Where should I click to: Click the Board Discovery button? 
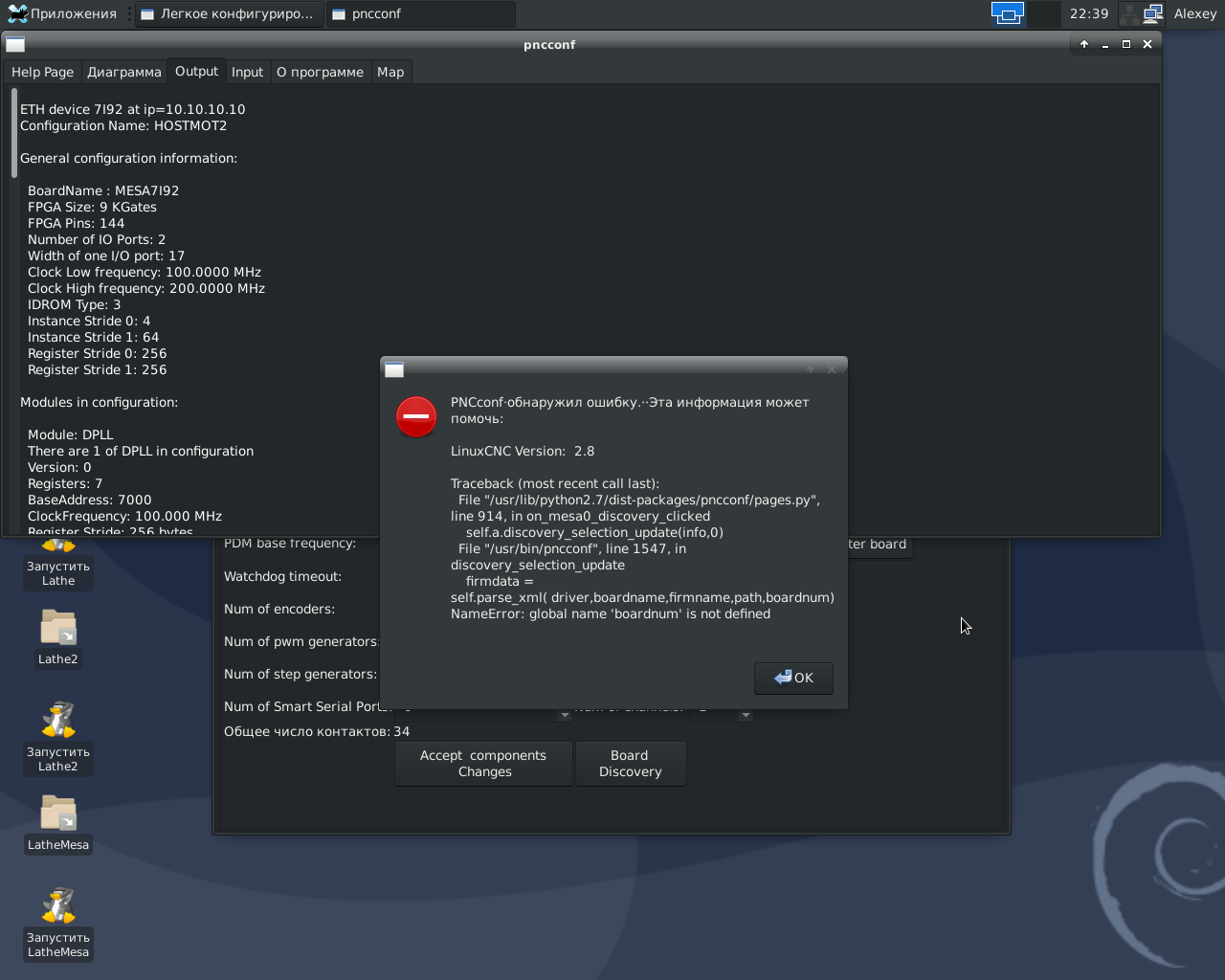[x=630, y=764]
